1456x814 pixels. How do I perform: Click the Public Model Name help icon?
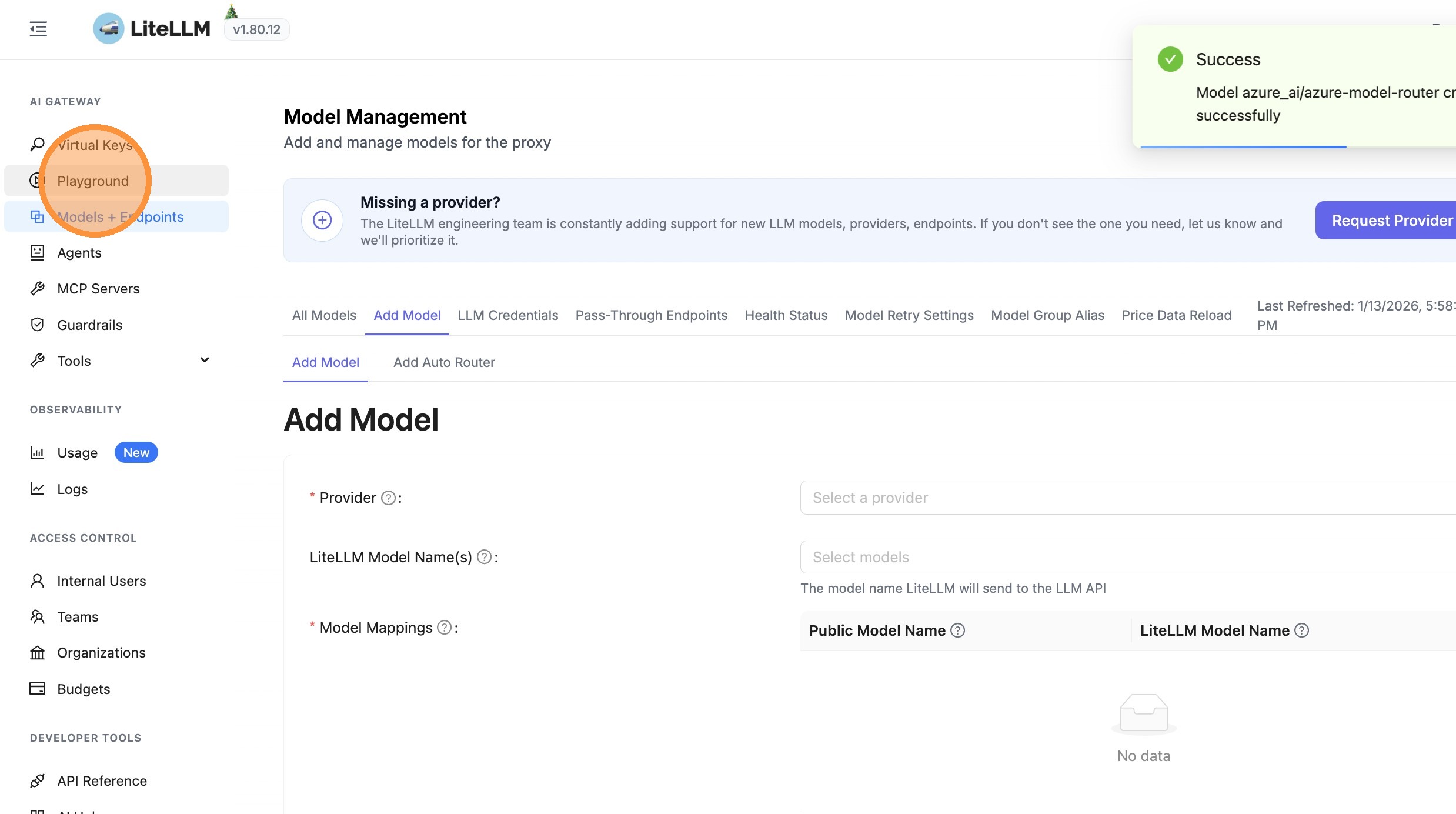[958, 630]
